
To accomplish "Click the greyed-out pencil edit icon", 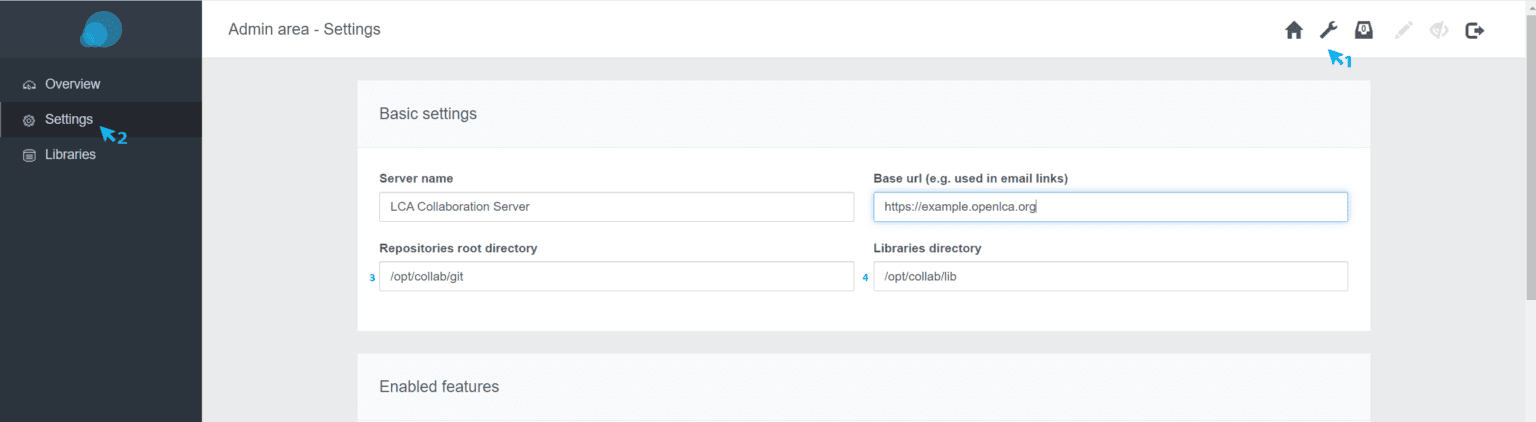I will point(1404,30).
